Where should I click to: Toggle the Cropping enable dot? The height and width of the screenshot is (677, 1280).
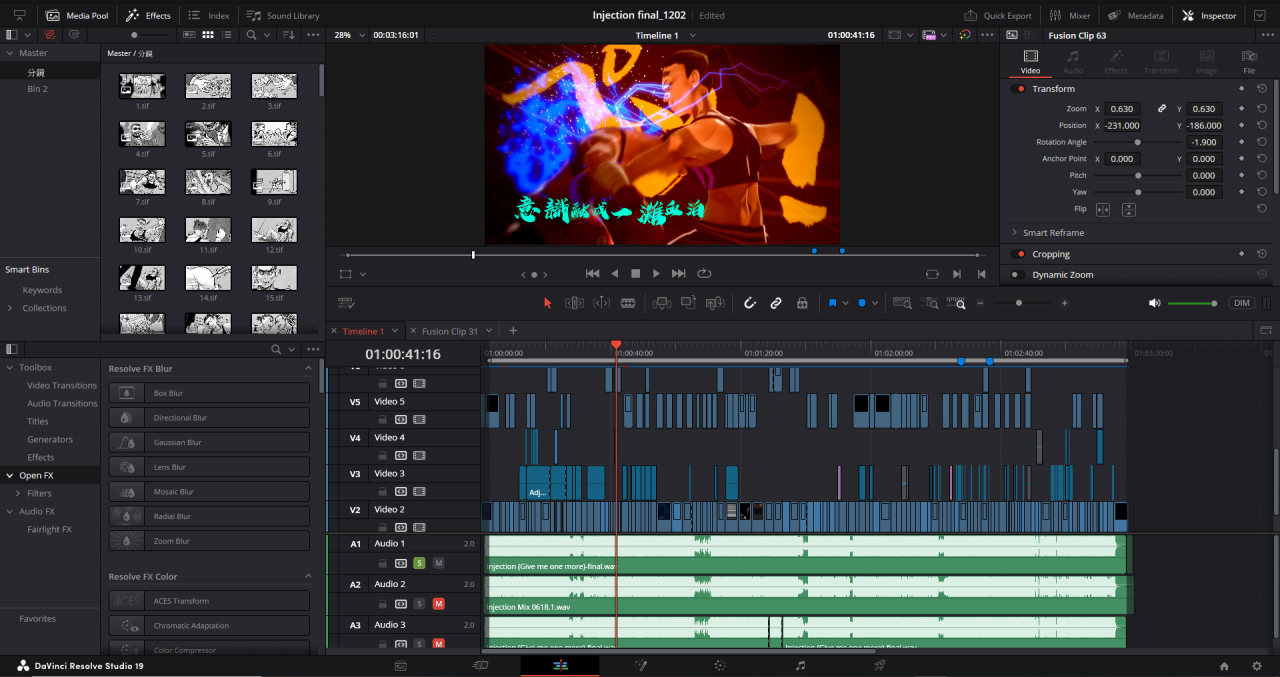point(1020,254)
